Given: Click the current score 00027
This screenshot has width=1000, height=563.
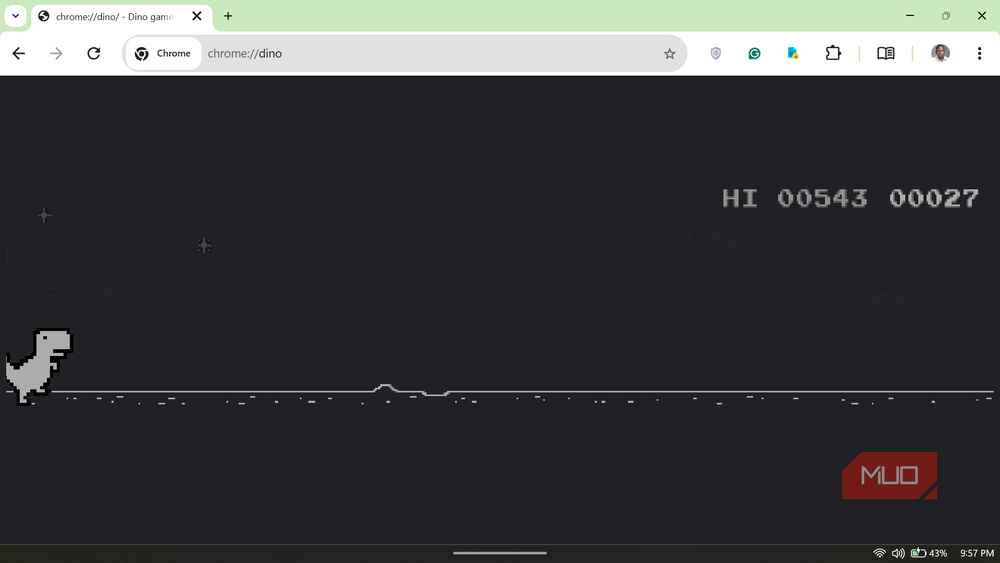Looking at the screenshot, I should point(934,198).
